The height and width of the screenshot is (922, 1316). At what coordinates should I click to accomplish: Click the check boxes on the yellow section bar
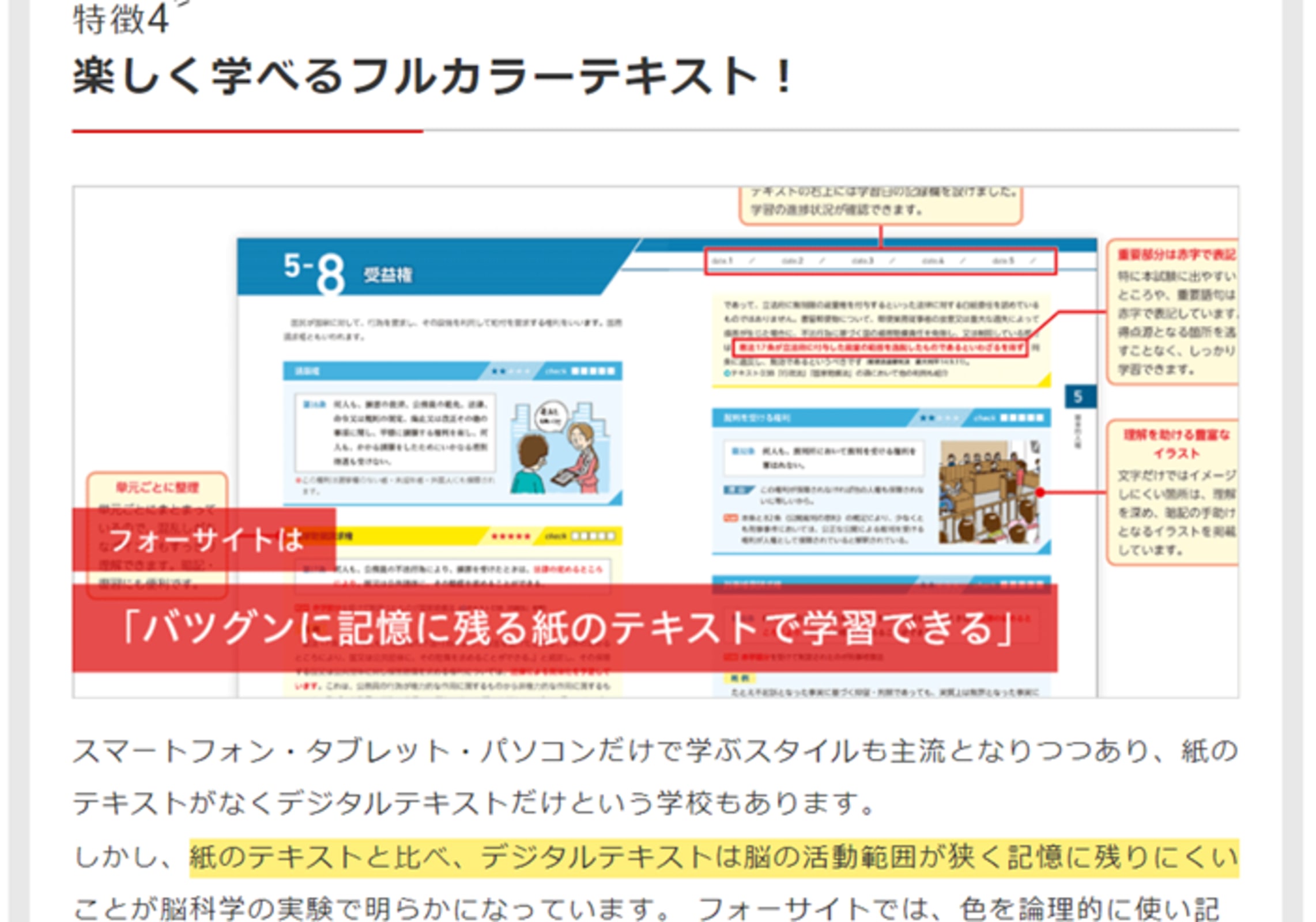point(593,536)
